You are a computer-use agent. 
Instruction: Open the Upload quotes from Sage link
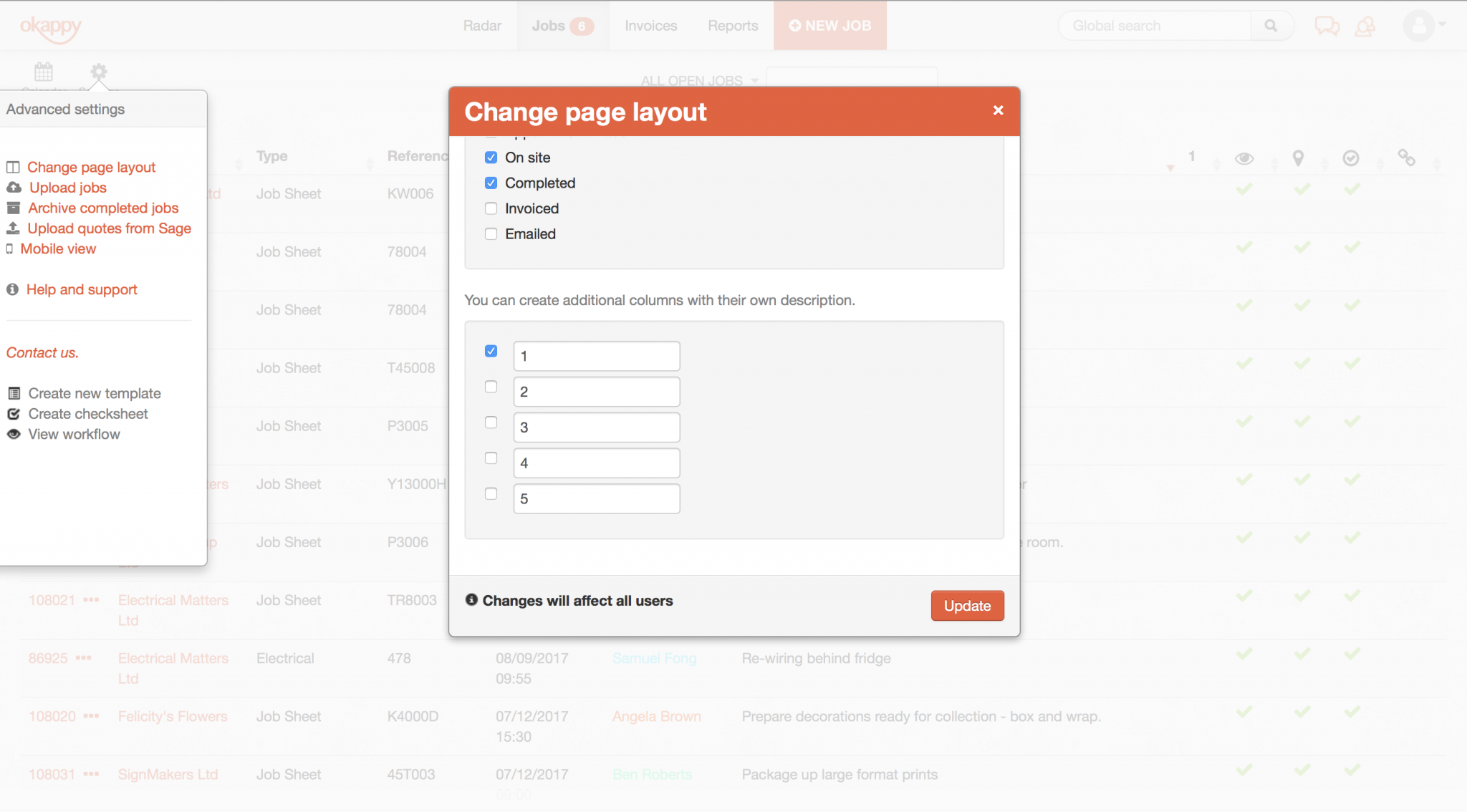pos(109,228)
